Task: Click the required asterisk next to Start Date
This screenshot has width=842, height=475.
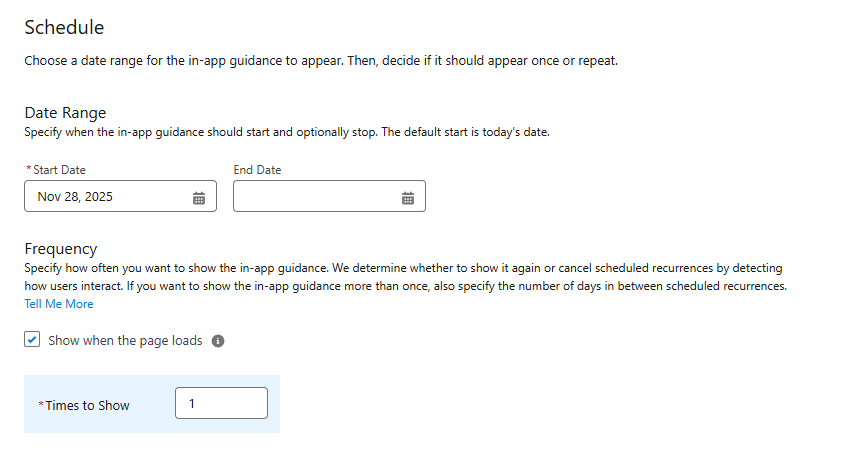Action: click(x=28, y=170)
